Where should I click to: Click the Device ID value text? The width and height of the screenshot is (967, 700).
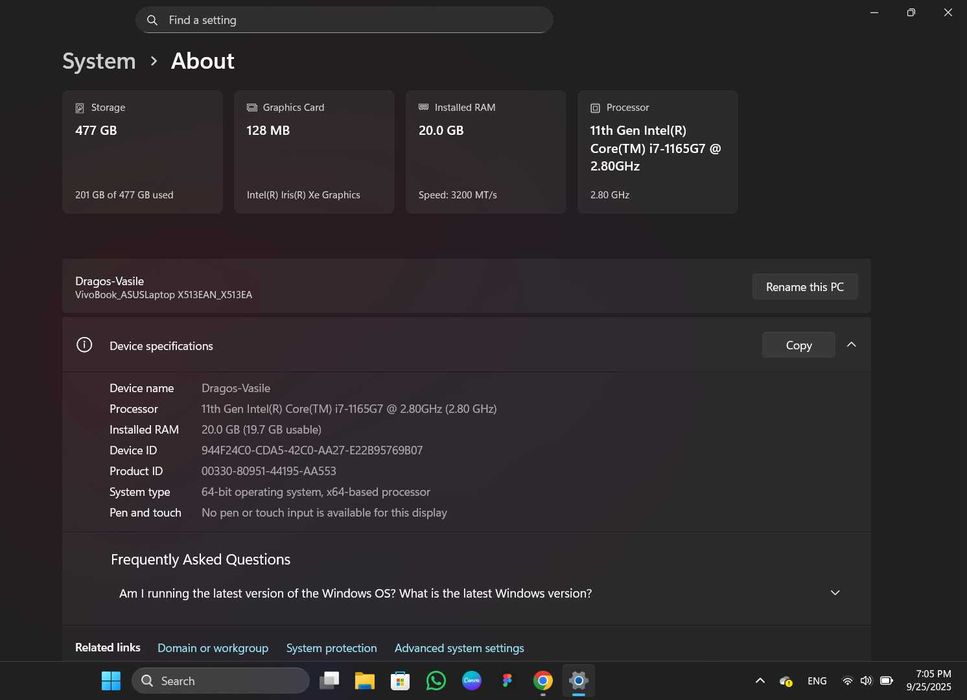pyautogui.click(x=312, y=450)
